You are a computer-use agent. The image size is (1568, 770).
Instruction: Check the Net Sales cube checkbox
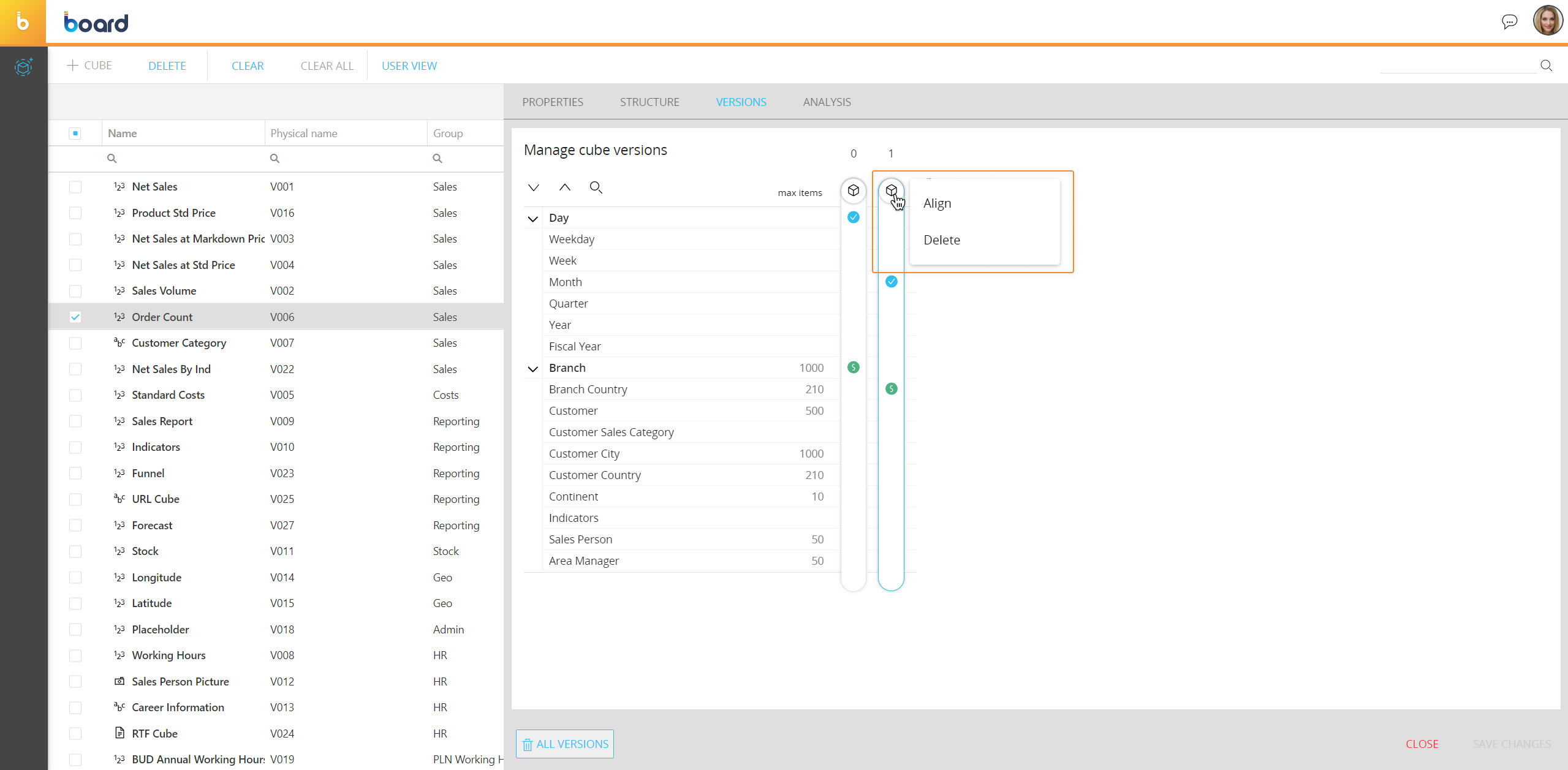(x=75, y=187)
